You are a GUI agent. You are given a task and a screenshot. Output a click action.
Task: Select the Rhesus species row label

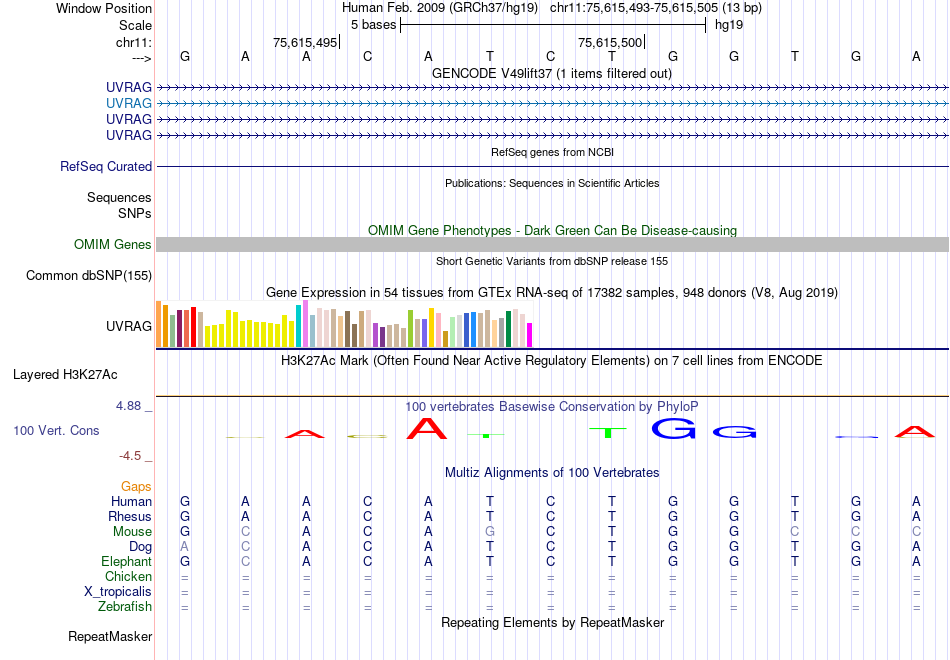[x=130, y=516]
